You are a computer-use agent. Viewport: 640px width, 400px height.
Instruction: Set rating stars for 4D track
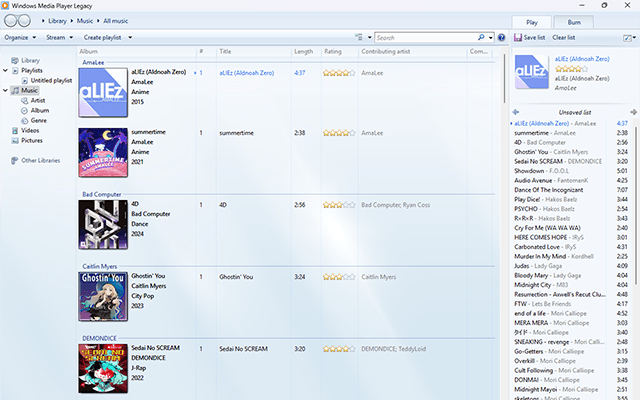[x=339, y=205]
